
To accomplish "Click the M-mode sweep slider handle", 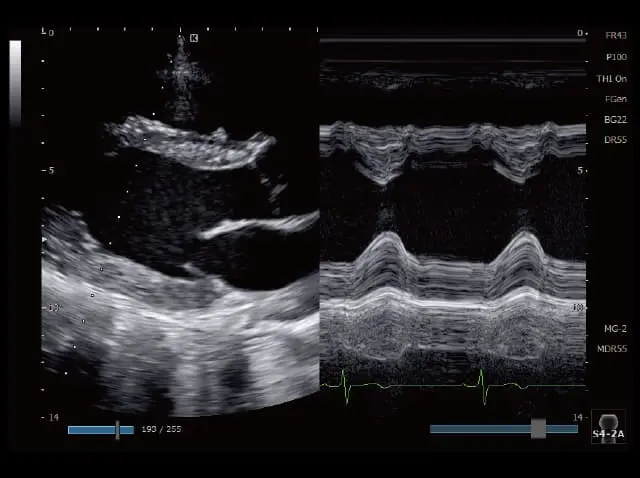I will [x=538, y=428].
